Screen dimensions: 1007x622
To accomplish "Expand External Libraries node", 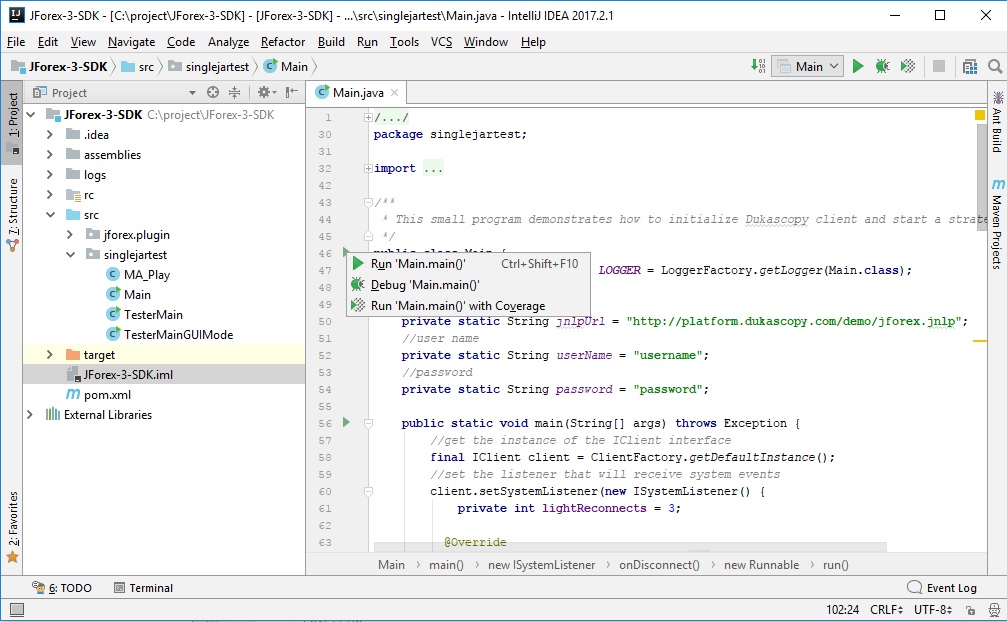I will (30, 415).
